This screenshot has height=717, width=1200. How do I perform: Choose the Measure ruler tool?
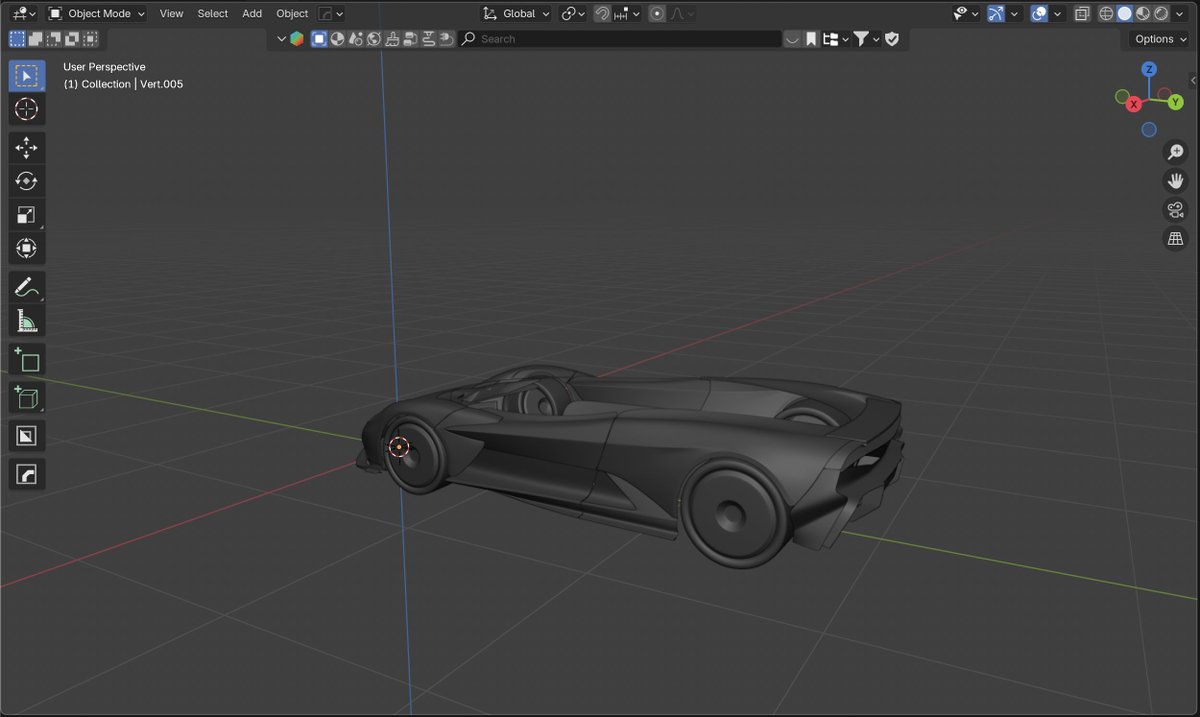click(26, 321)
